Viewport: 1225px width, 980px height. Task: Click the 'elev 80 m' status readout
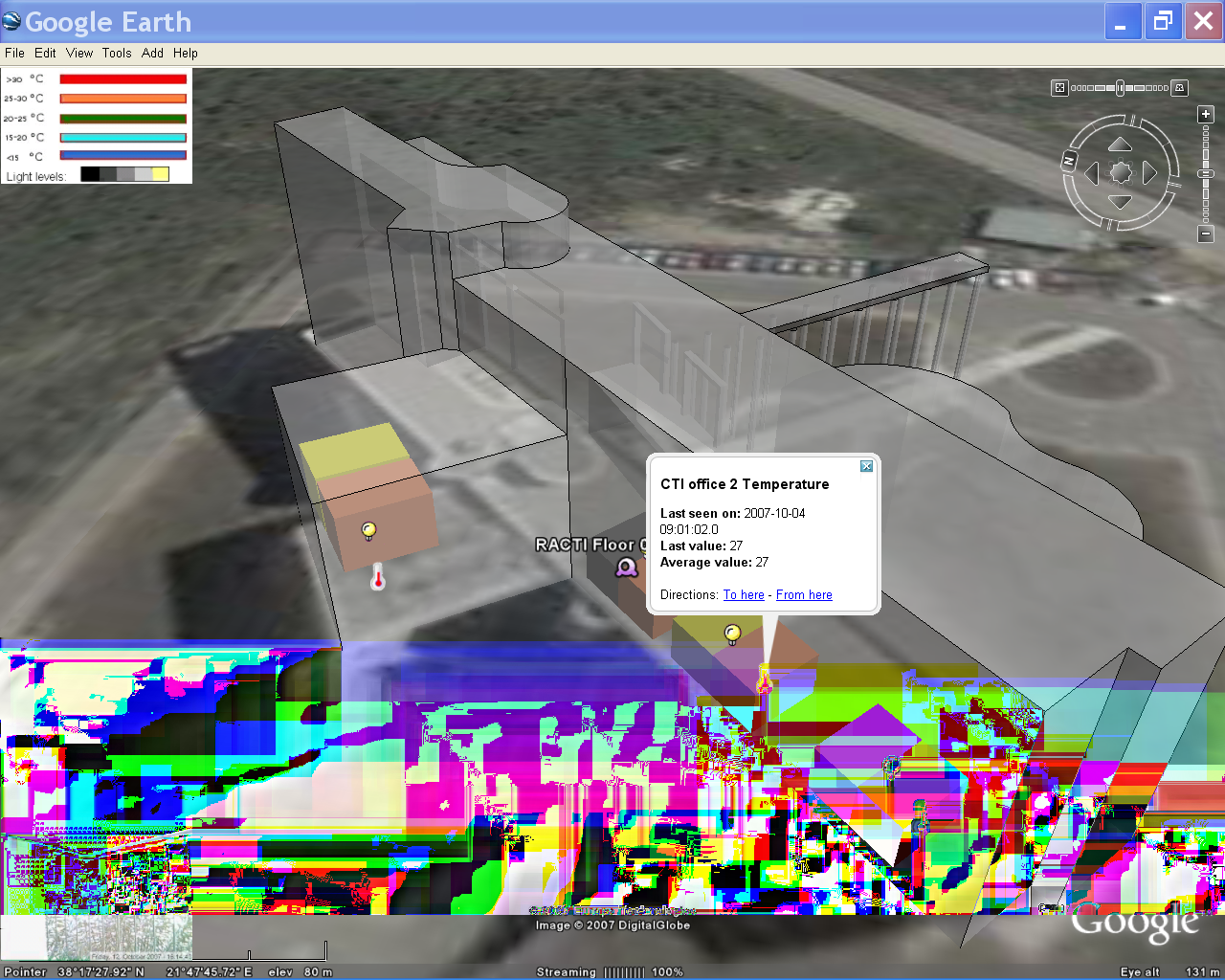point(301,972)
